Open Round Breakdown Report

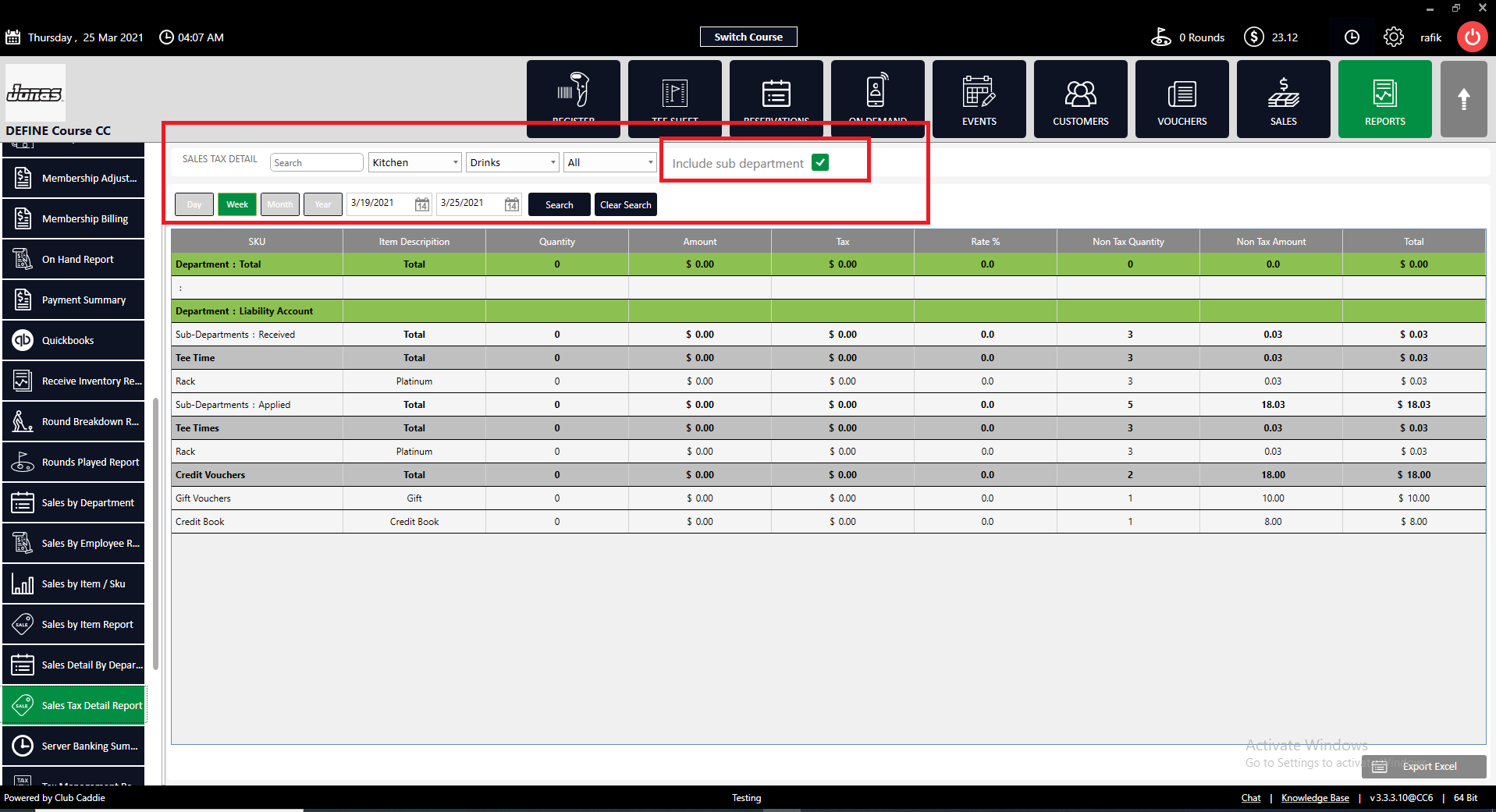[x=73, y=421]
